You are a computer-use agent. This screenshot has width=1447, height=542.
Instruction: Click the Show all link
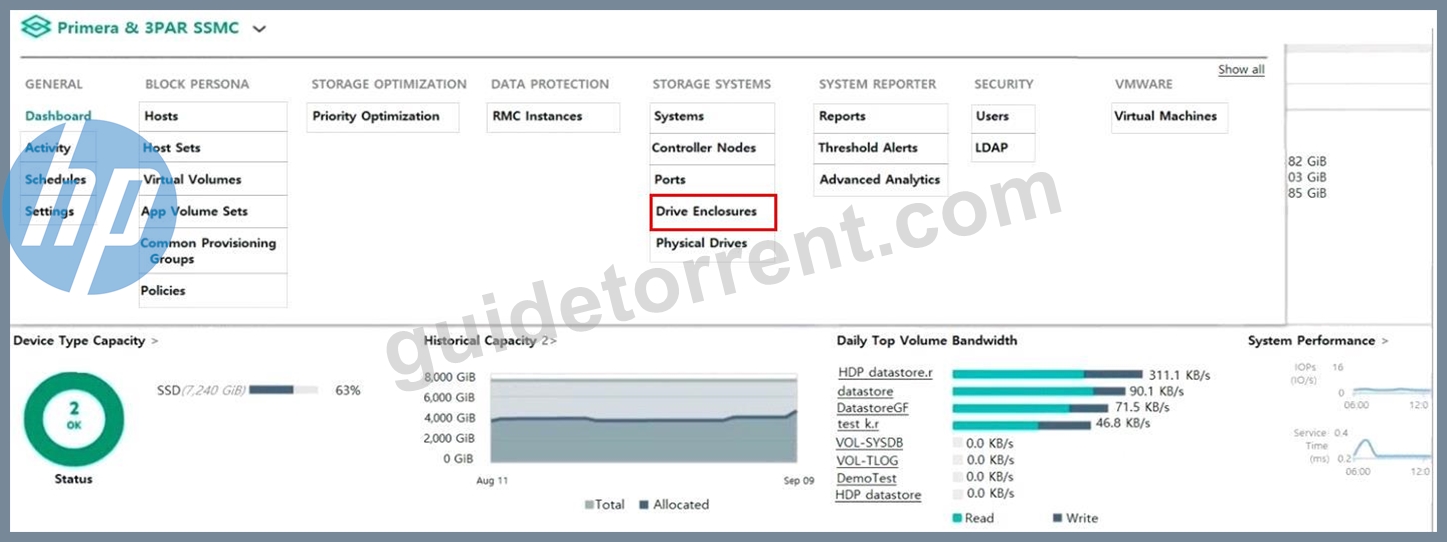(1241, 70)
